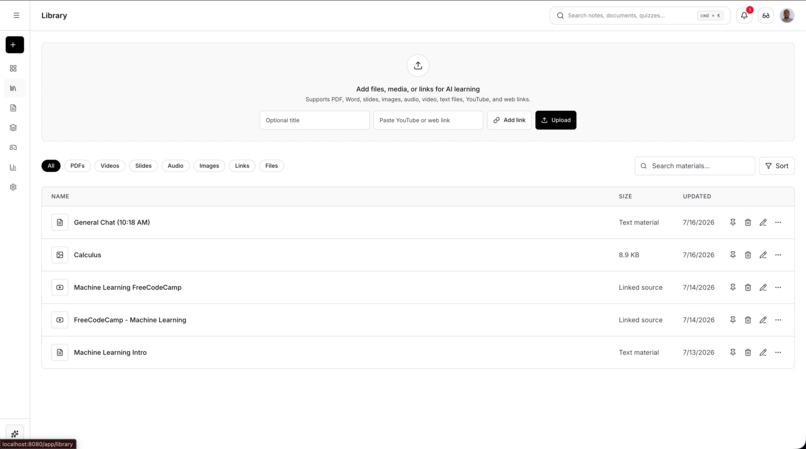Image resolution: width=806 pixels, height=449 pixels.
Task: Select the All filter tab
Action: tap(51, 166)
